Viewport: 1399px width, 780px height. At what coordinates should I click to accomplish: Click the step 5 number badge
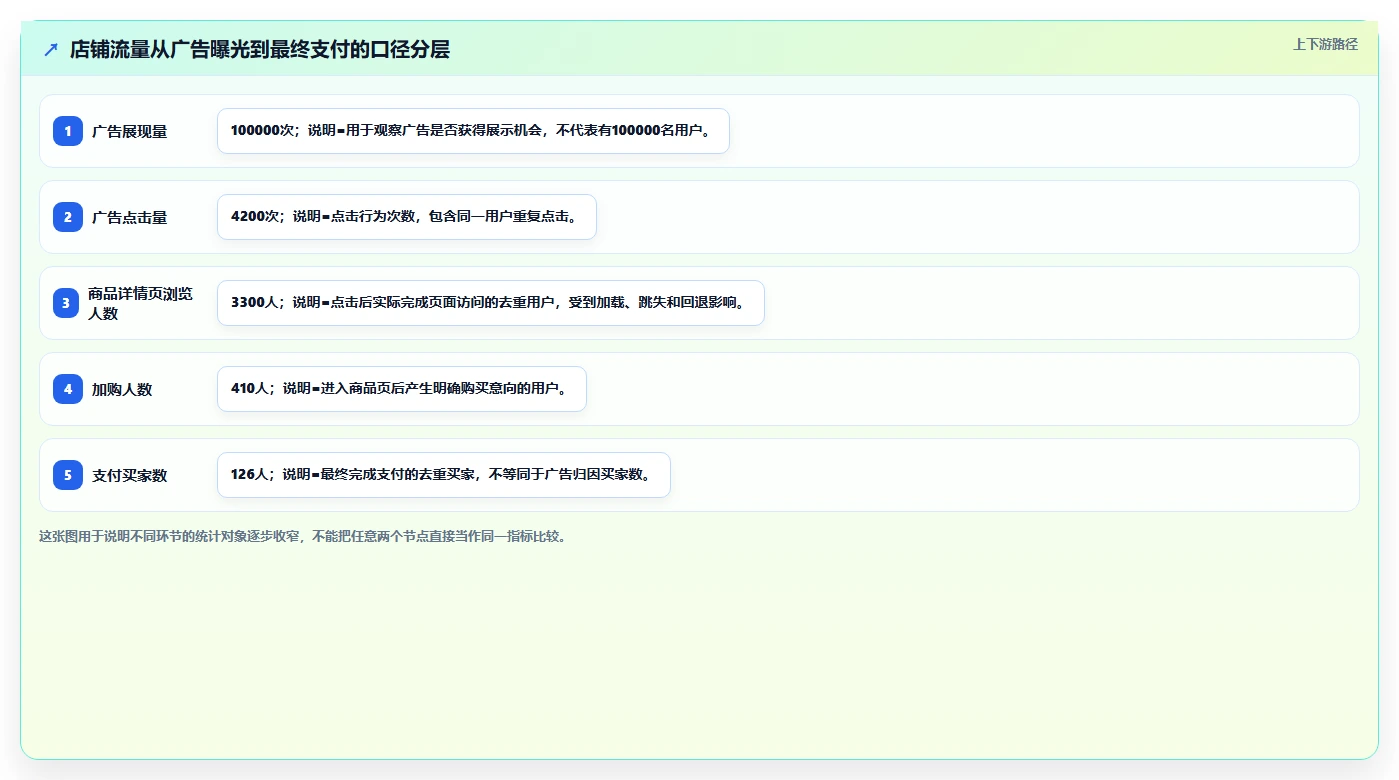click(68, 475)
